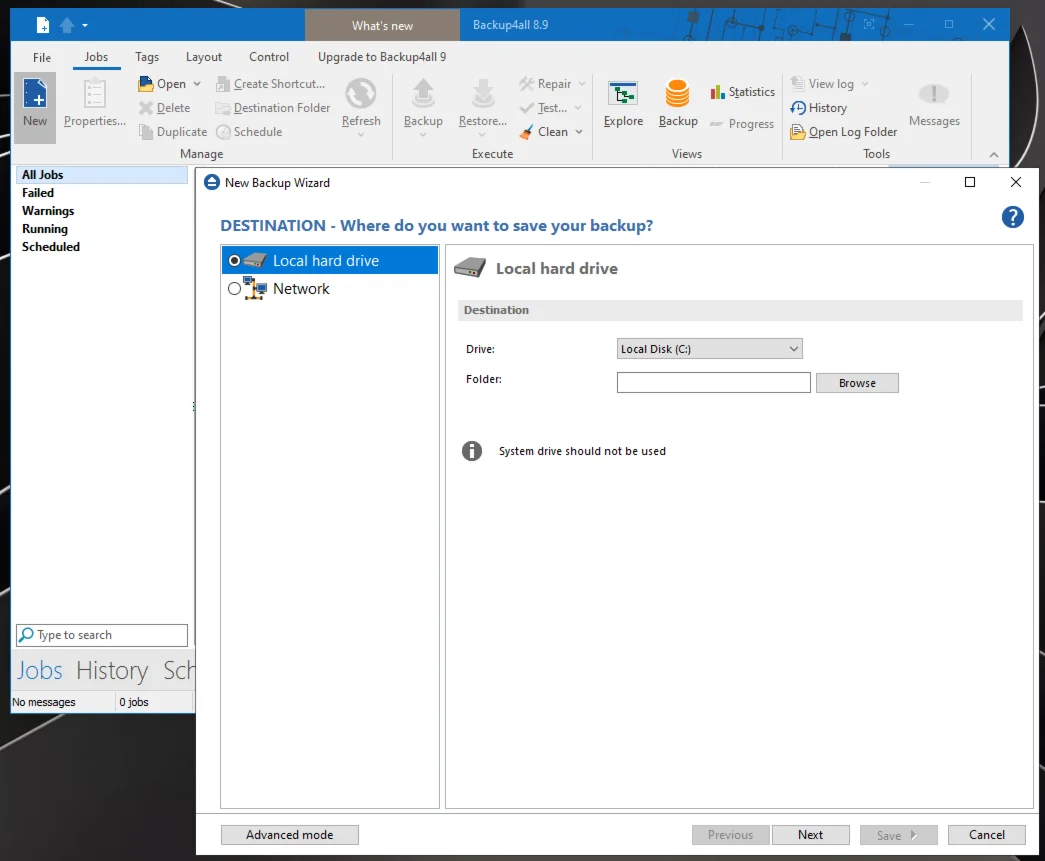Click the blue help question mark icon
The height and width of the screenshot is (861, 1045).
[x=1012, y=217]
